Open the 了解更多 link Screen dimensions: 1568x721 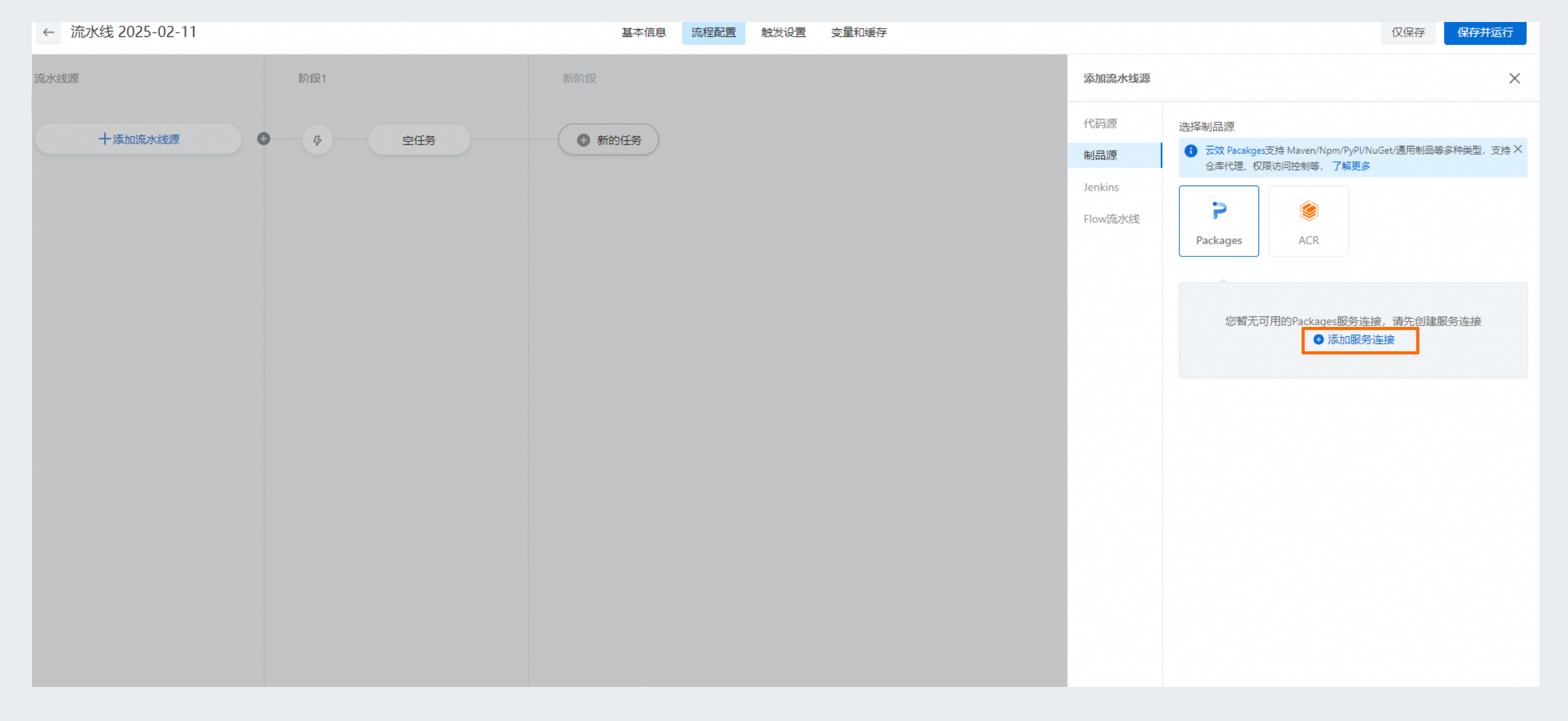tap(1351, 166)
